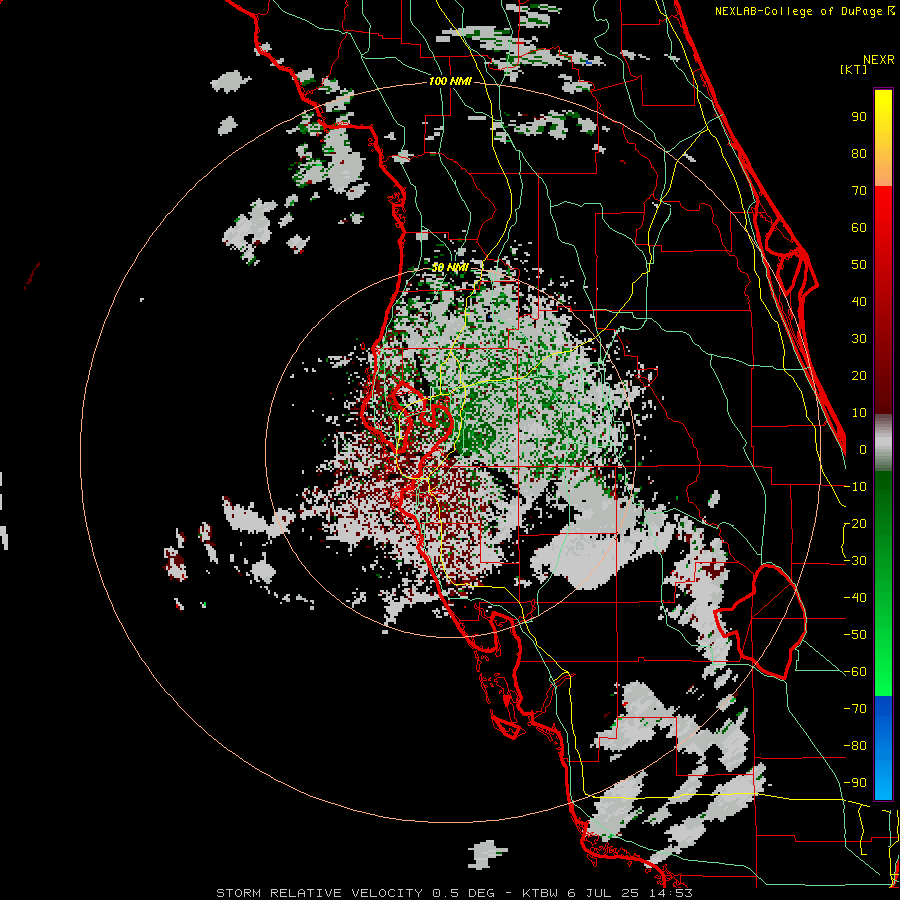Click the -80 scale value
The width and height of the screenshot is (900, 900).
tap(855, 746)
